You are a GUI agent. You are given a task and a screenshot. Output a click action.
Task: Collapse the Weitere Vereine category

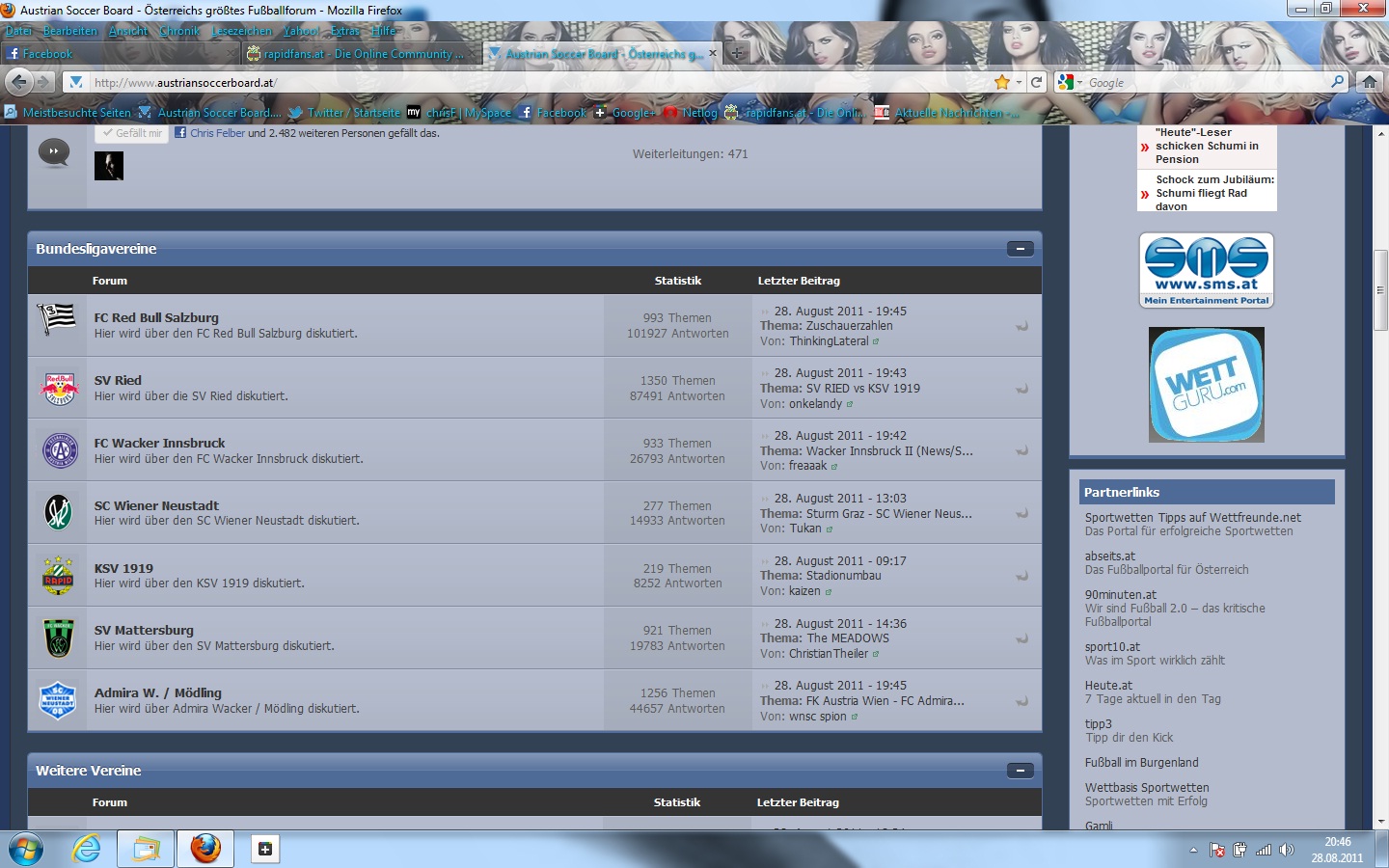tap(1020, 771)
